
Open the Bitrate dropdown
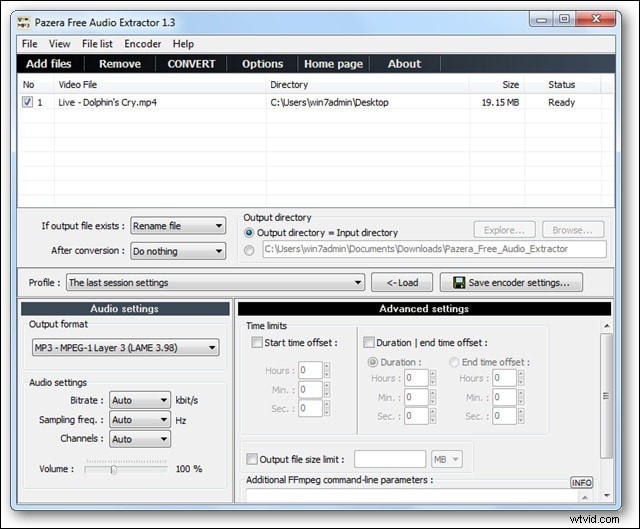tap(139, 400)
